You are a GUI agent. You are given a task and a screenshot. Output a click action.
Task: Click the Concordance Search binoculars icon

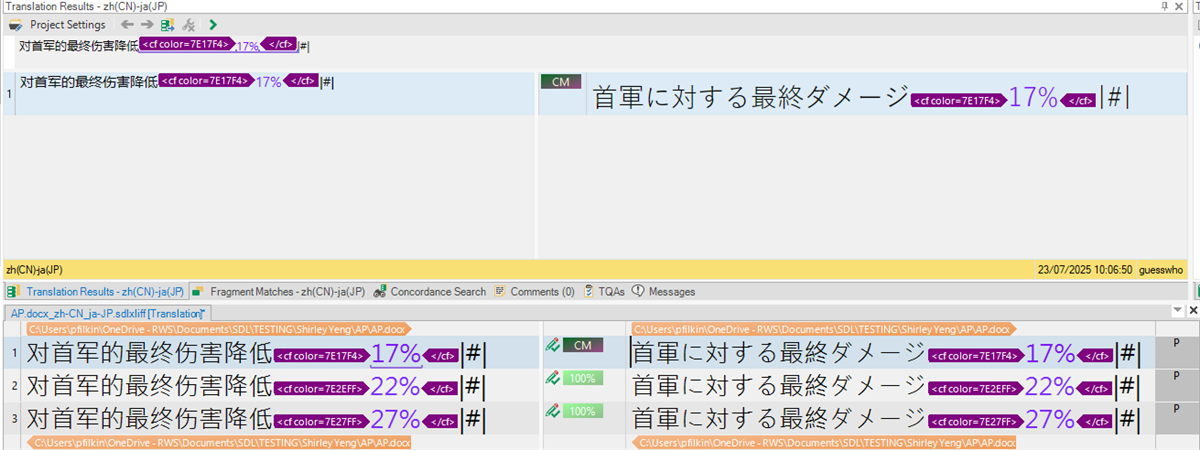pyautogui.click(x=380, y=292)
